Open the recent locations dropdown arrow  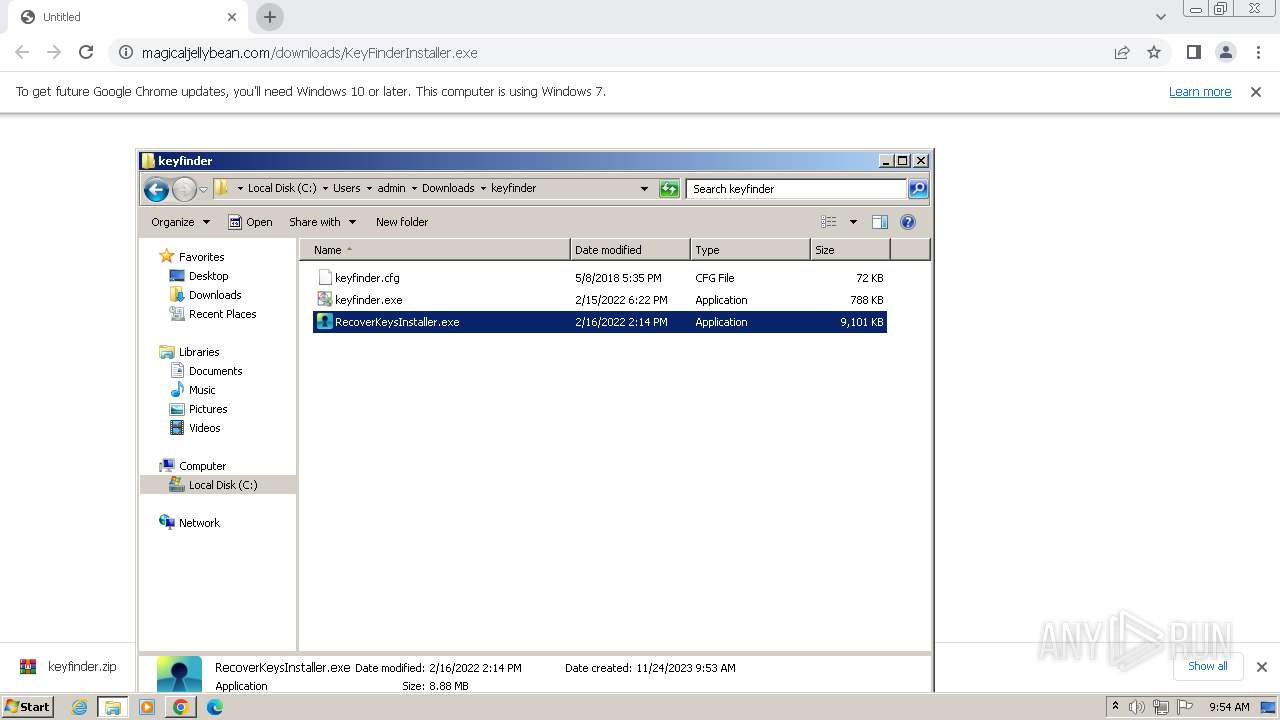point(203,189)
